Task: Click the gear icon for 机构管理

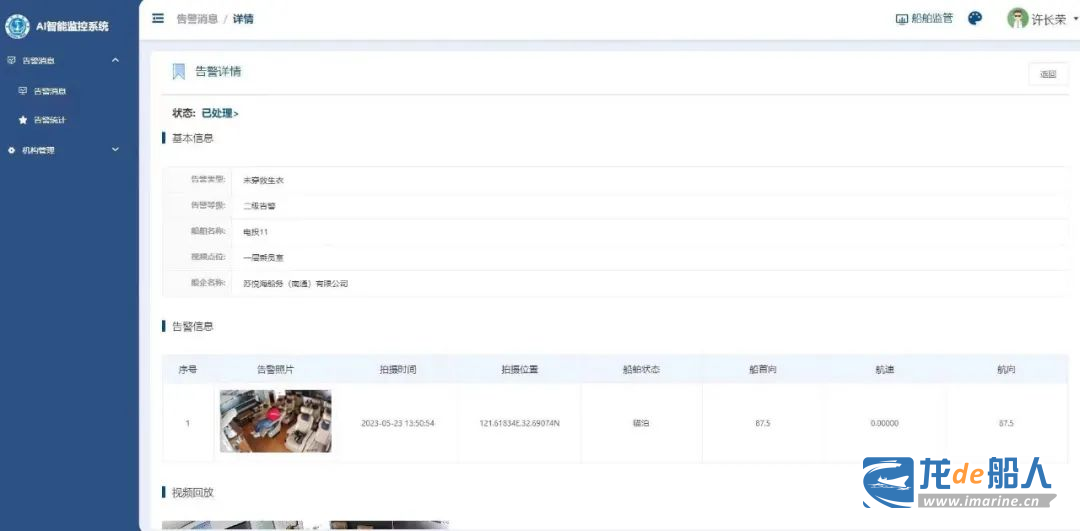Action: pyautogui.click(x=12, y=150)
